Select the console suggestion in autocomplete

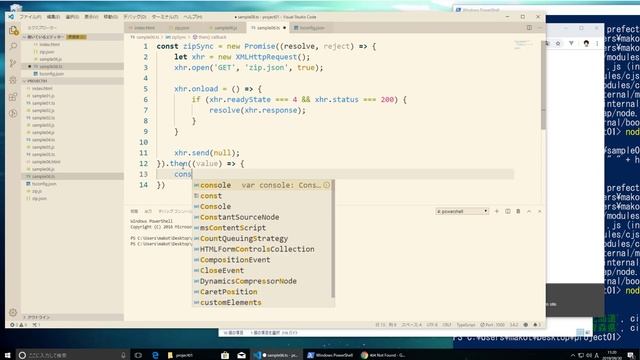(x=263, y=185)
